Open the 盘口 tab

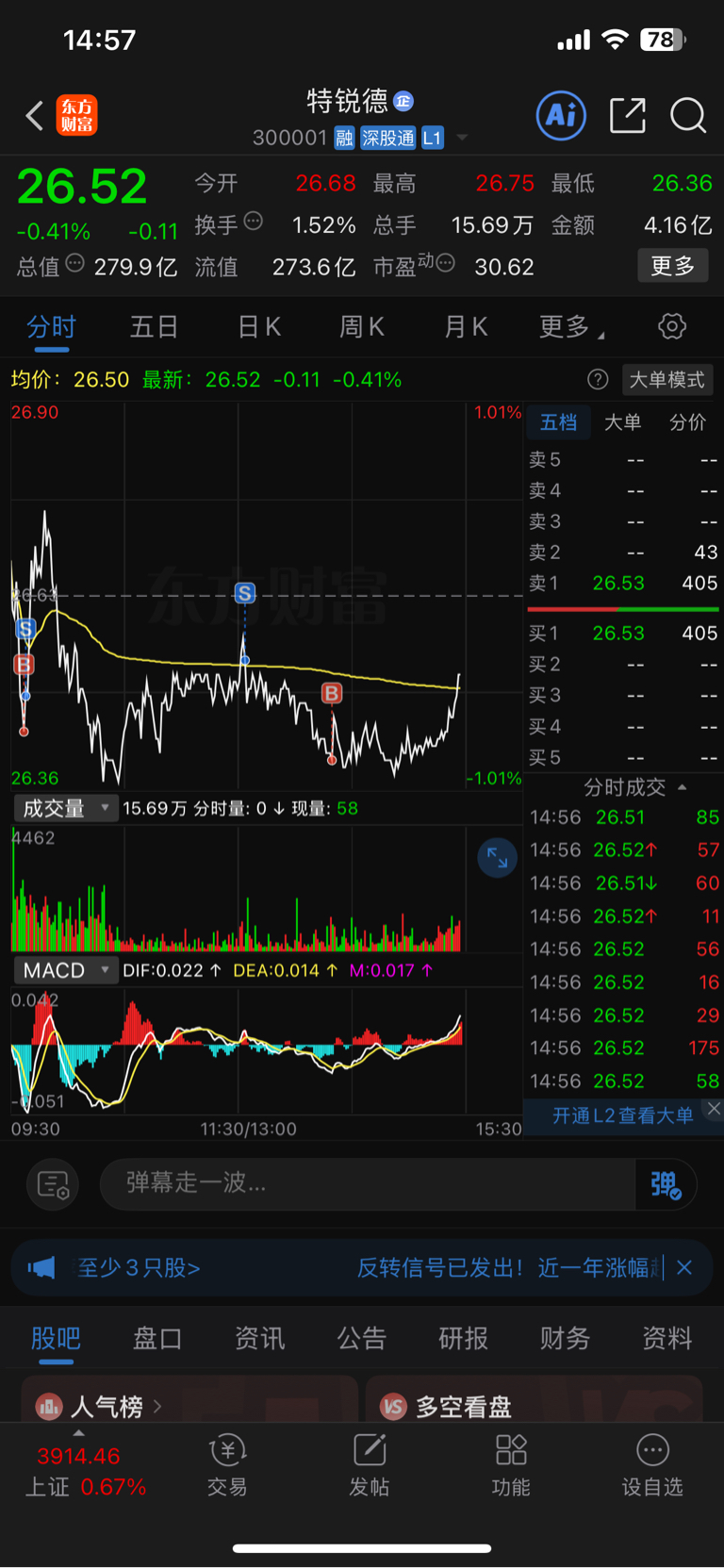coord(157,1338)
